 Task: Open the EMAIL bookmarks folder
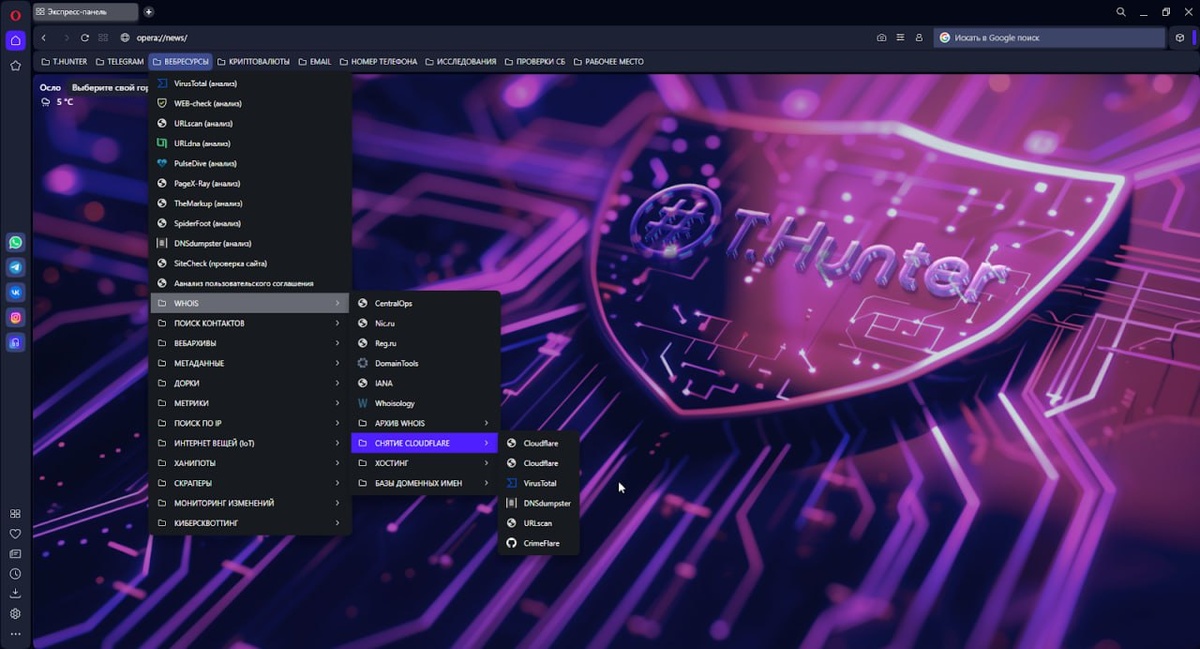pos(314,62)
